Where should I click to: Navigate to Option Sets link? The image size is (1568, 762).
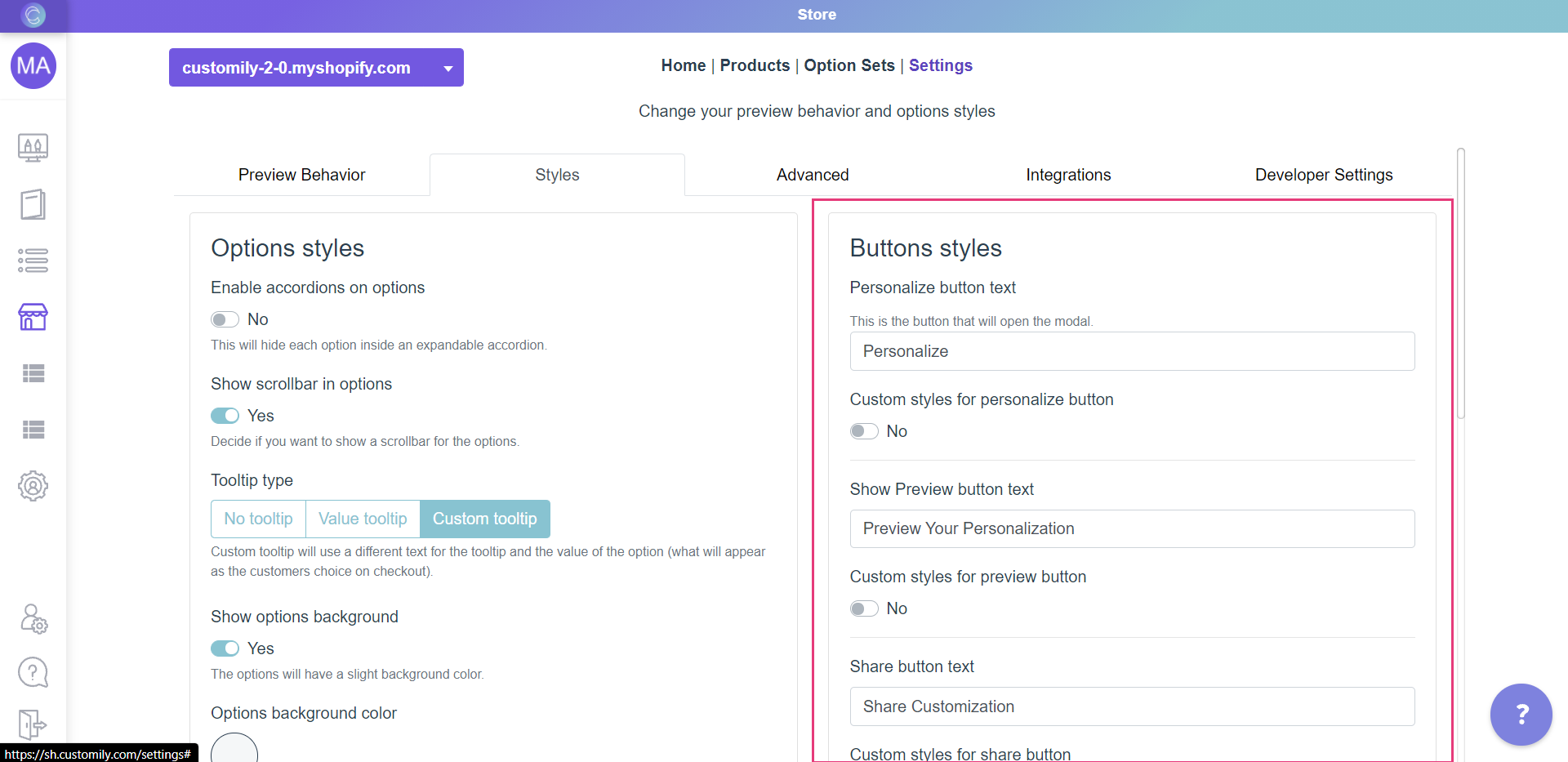[x=849, y=65]
